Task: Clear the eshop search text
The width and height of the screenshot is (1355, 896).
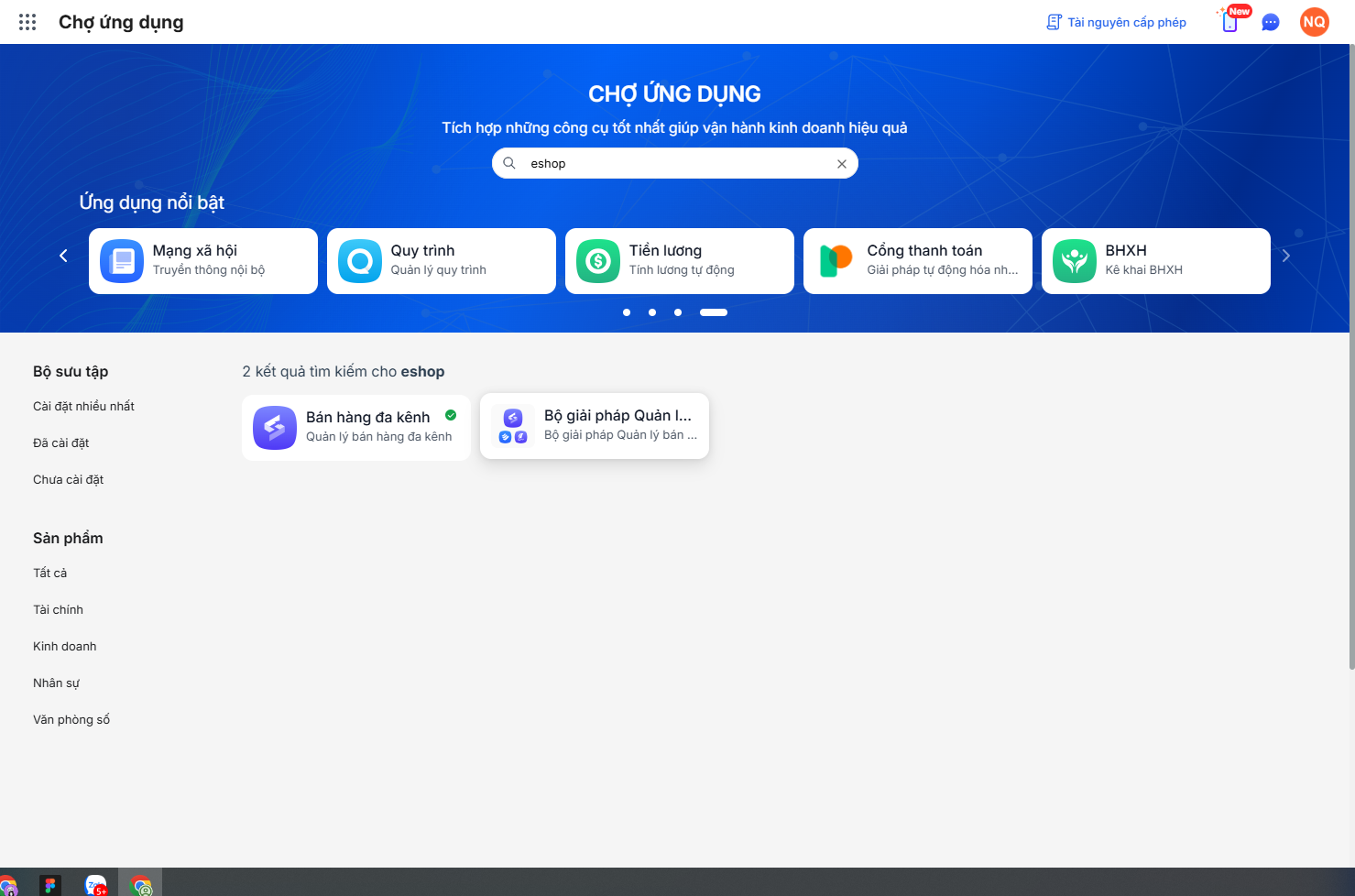Action: click(842, 164)
